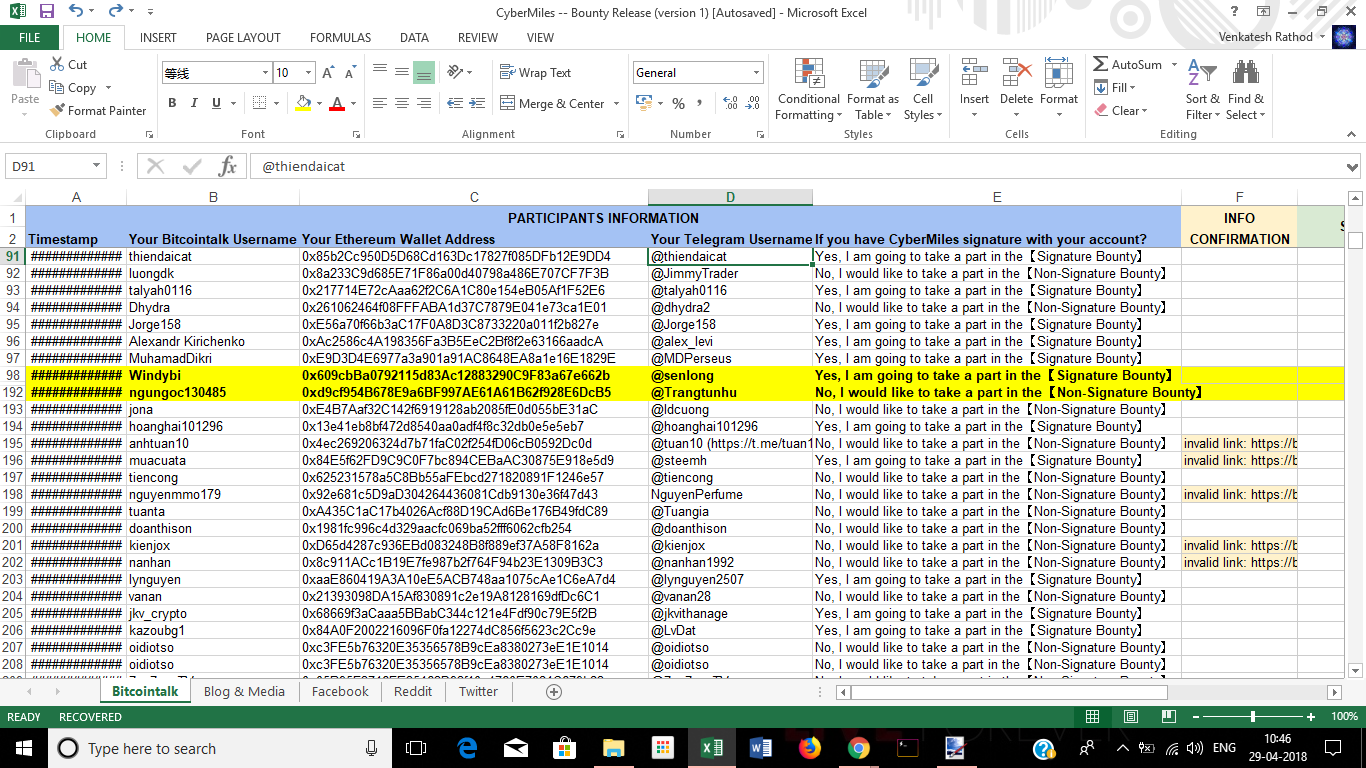The height and width of the screenshot is (768, 1366).
Task: Expand the Name Box dropdown arrow
Action: tap(97, 166)
